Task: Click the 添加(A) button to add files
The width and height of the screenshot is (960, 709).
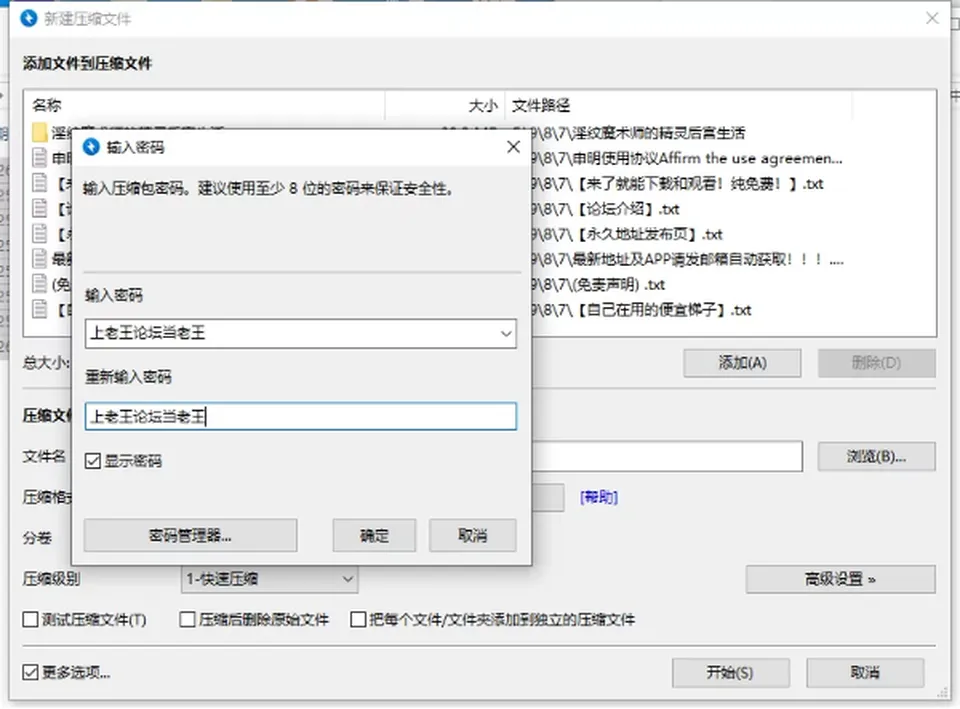Action: (742, 363)
